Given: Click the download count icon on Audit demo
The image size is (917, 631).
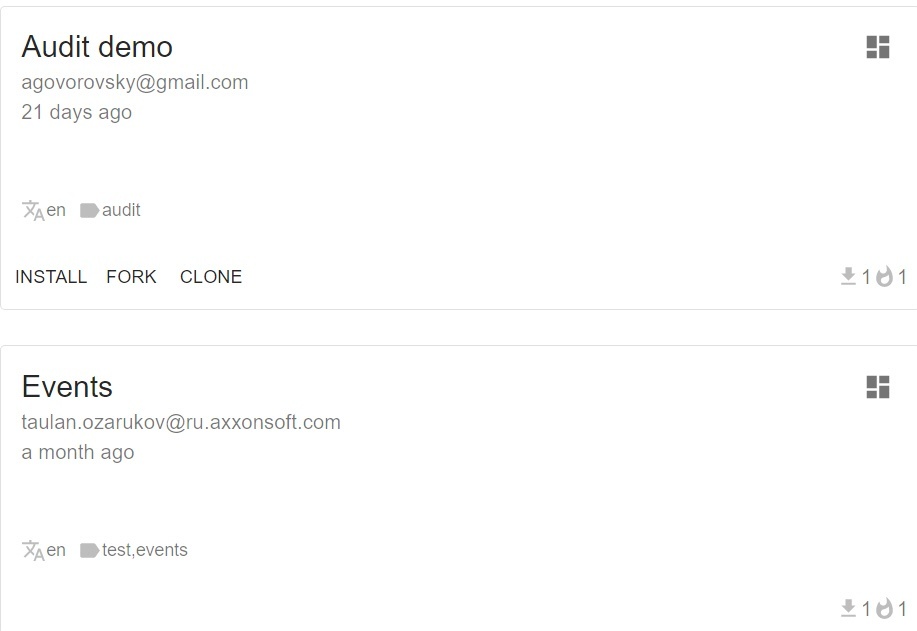Looking at the screenshot, I should pos(849,277).
